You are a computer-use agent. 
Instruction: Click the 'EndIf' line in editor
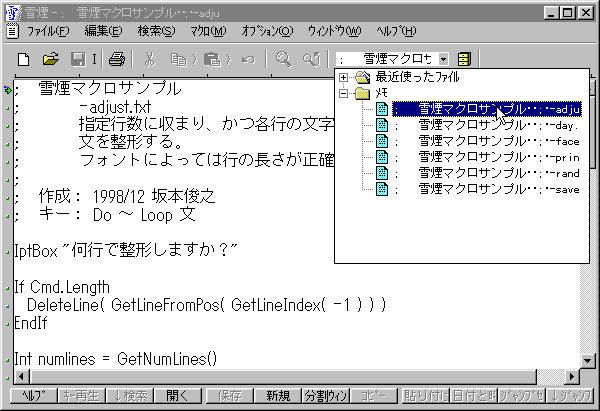31,323
